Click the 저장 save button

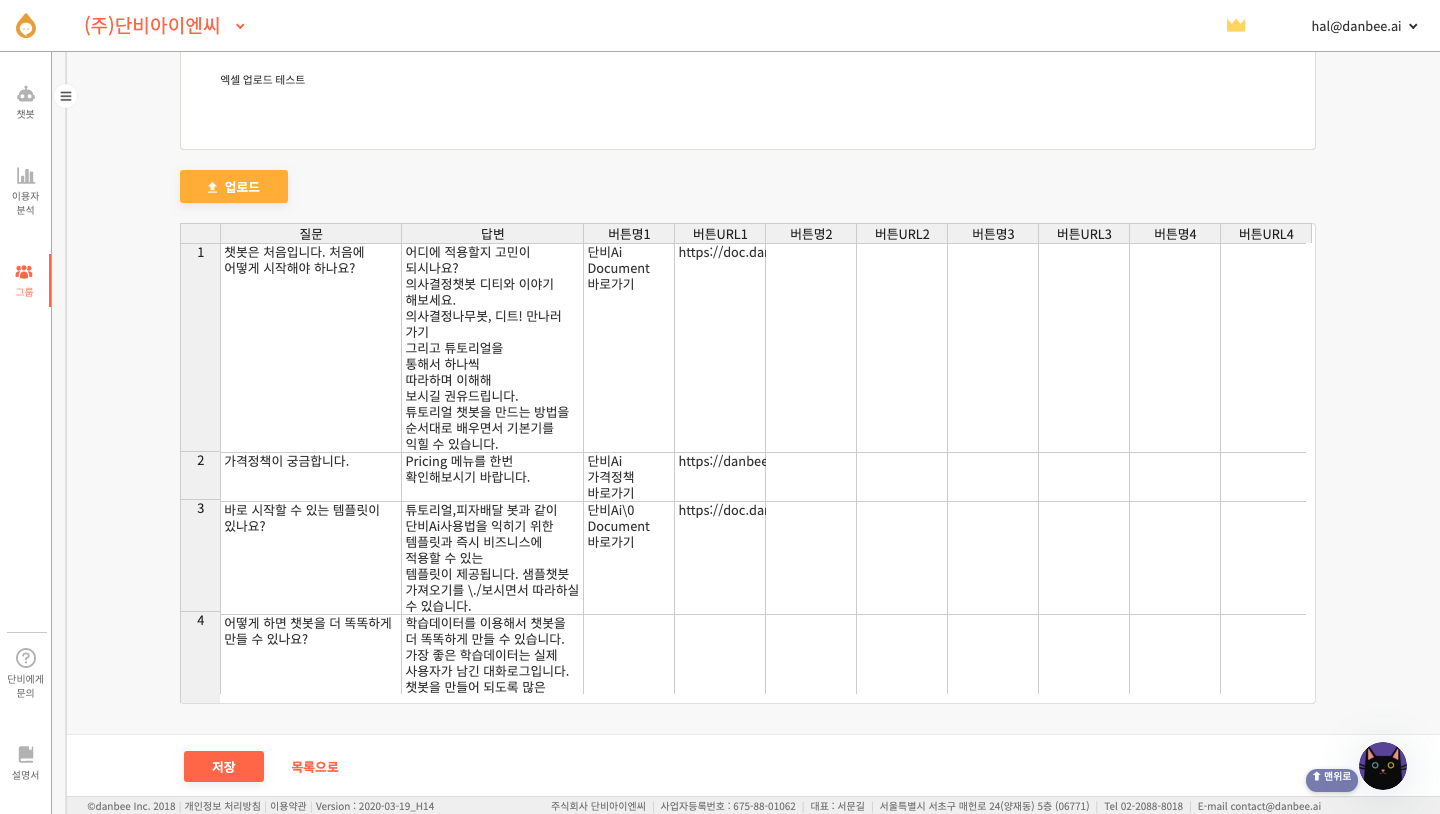[x=224, y=767]
